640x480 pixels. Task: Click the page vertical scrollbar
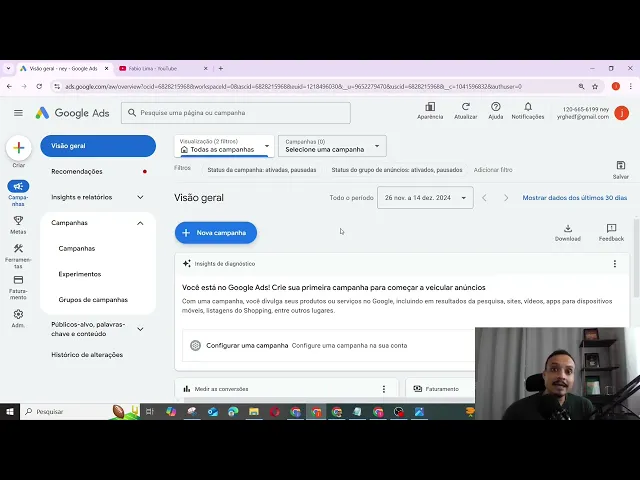tap(636, 258)
